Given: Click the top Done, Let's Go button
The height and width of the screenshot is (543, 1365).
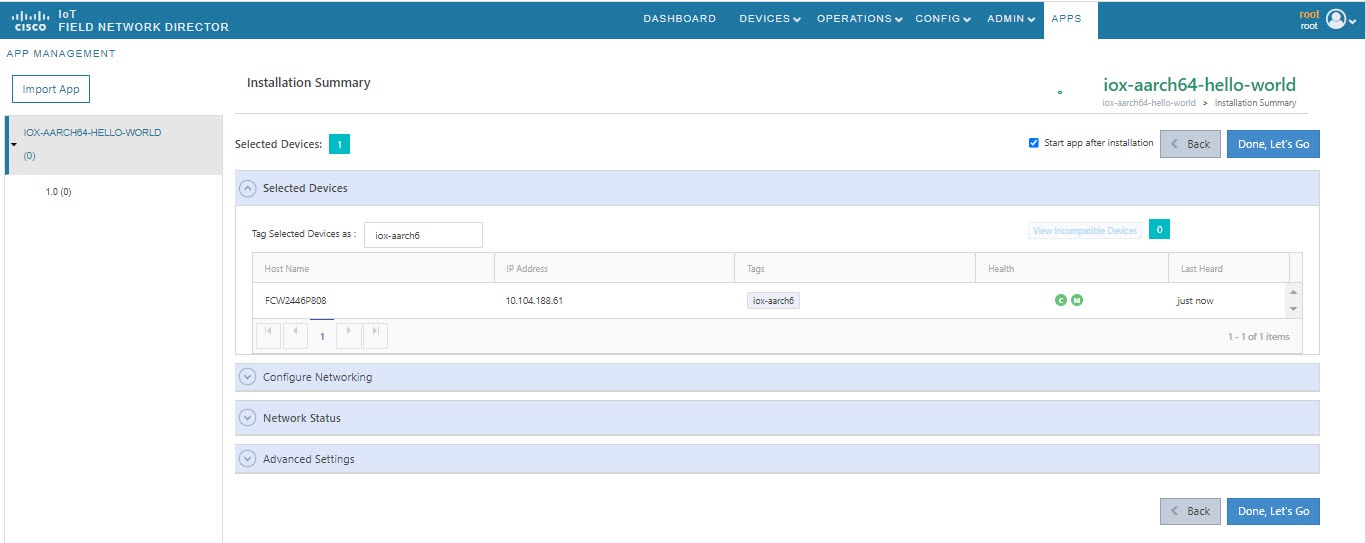Looking at the screenshot, I should pos(1273,144).
